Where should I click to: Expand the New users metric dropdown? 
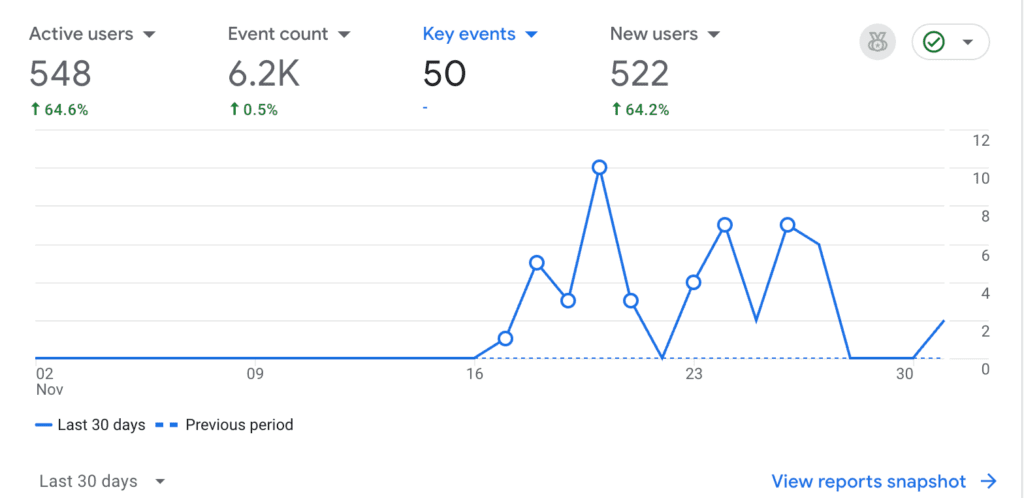714,35
